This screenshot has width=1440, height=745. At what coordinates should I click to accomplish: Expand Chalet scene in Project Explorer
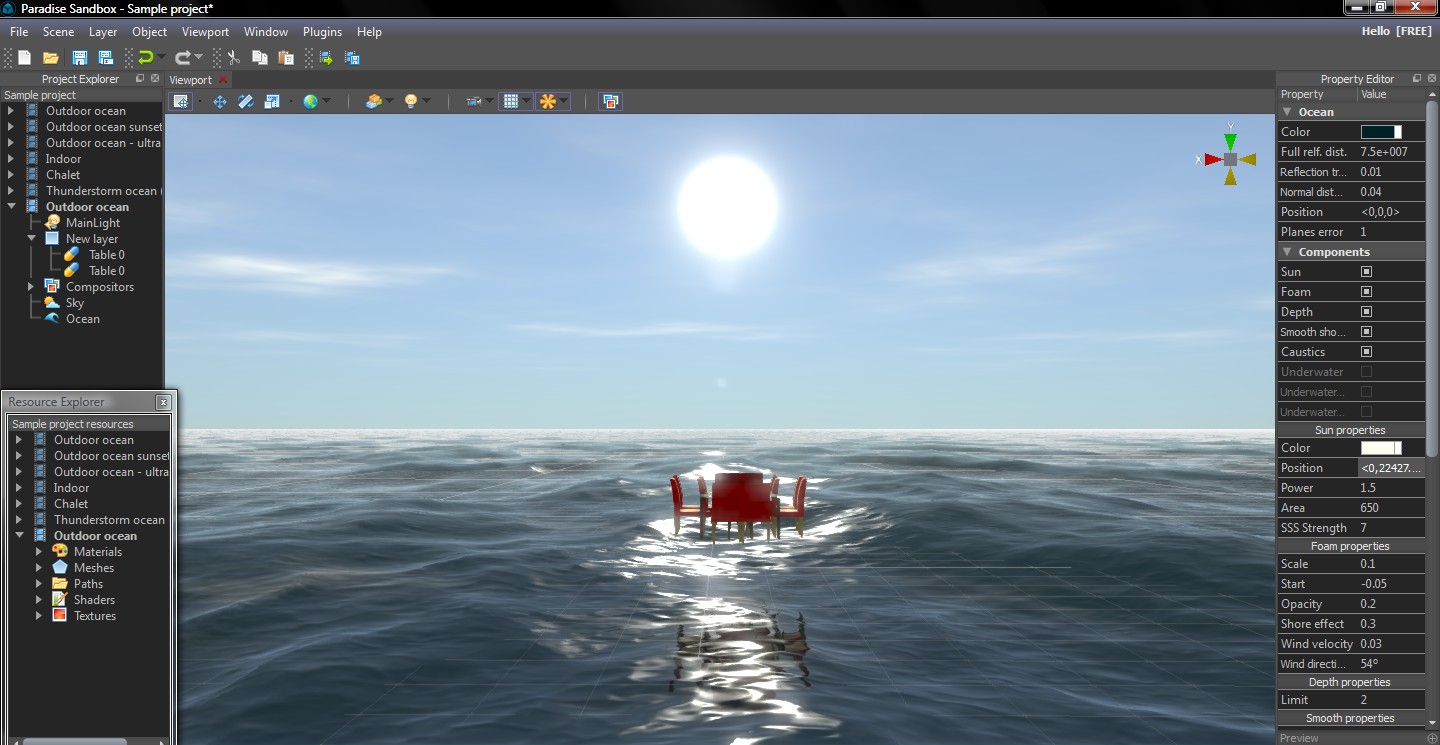[x=11, y=175]
